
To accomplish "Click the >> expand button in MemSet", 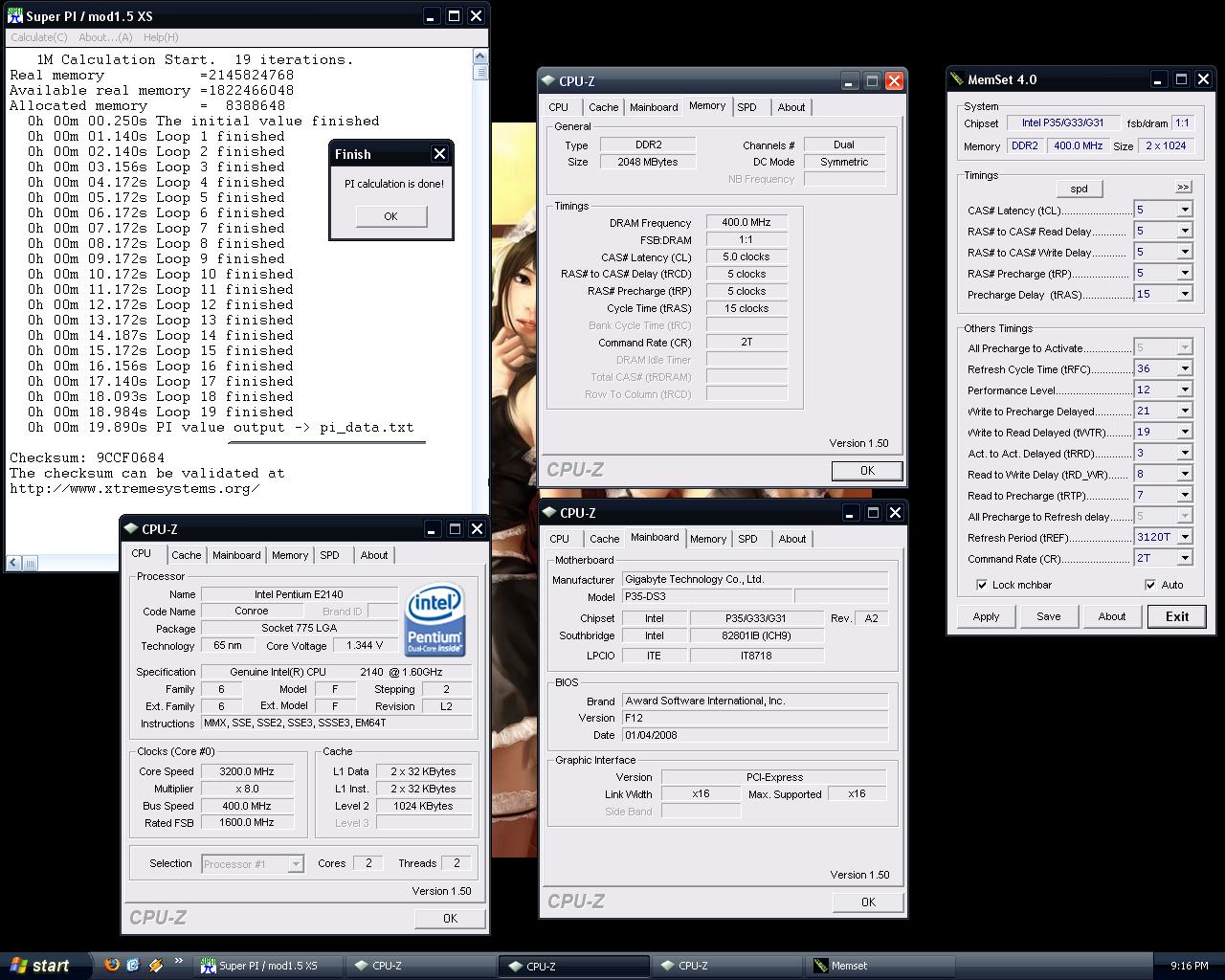I will (1183, 188).
